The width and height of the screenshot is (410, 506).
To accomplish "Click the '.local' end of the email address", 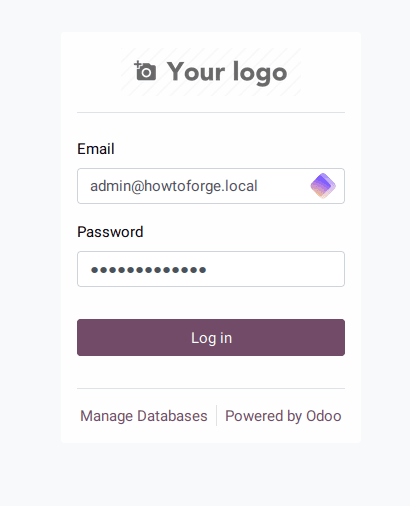I will pos(239,186).
